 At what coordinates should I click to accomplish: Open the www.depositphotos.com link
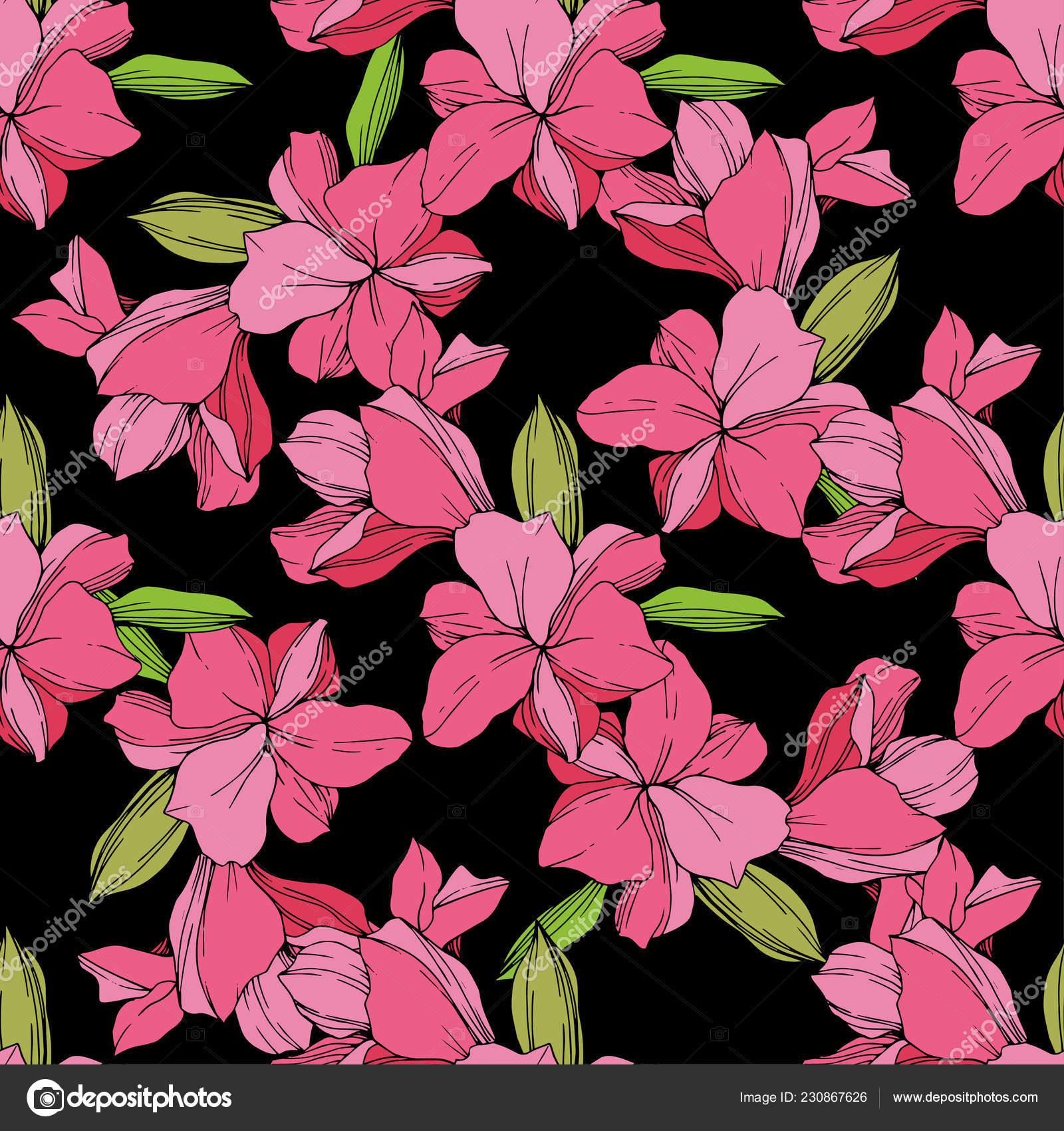(x=965, y=1098)
